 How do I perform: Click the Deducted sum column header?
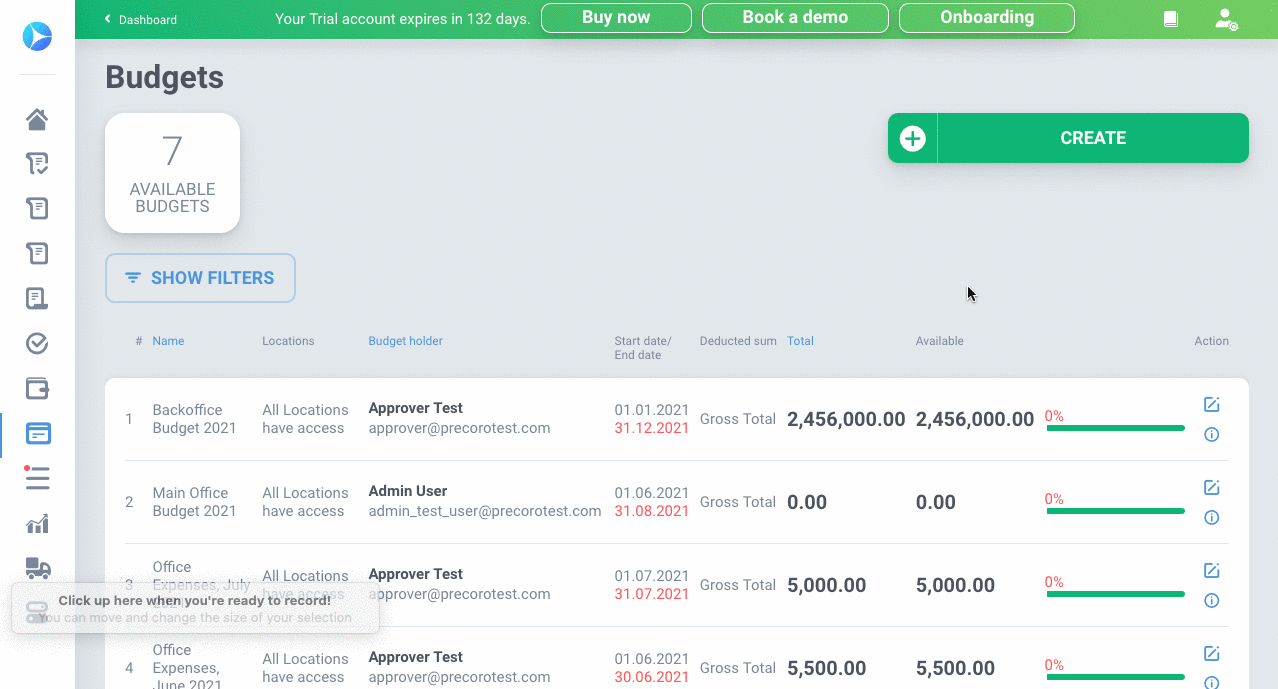[738, 341]
